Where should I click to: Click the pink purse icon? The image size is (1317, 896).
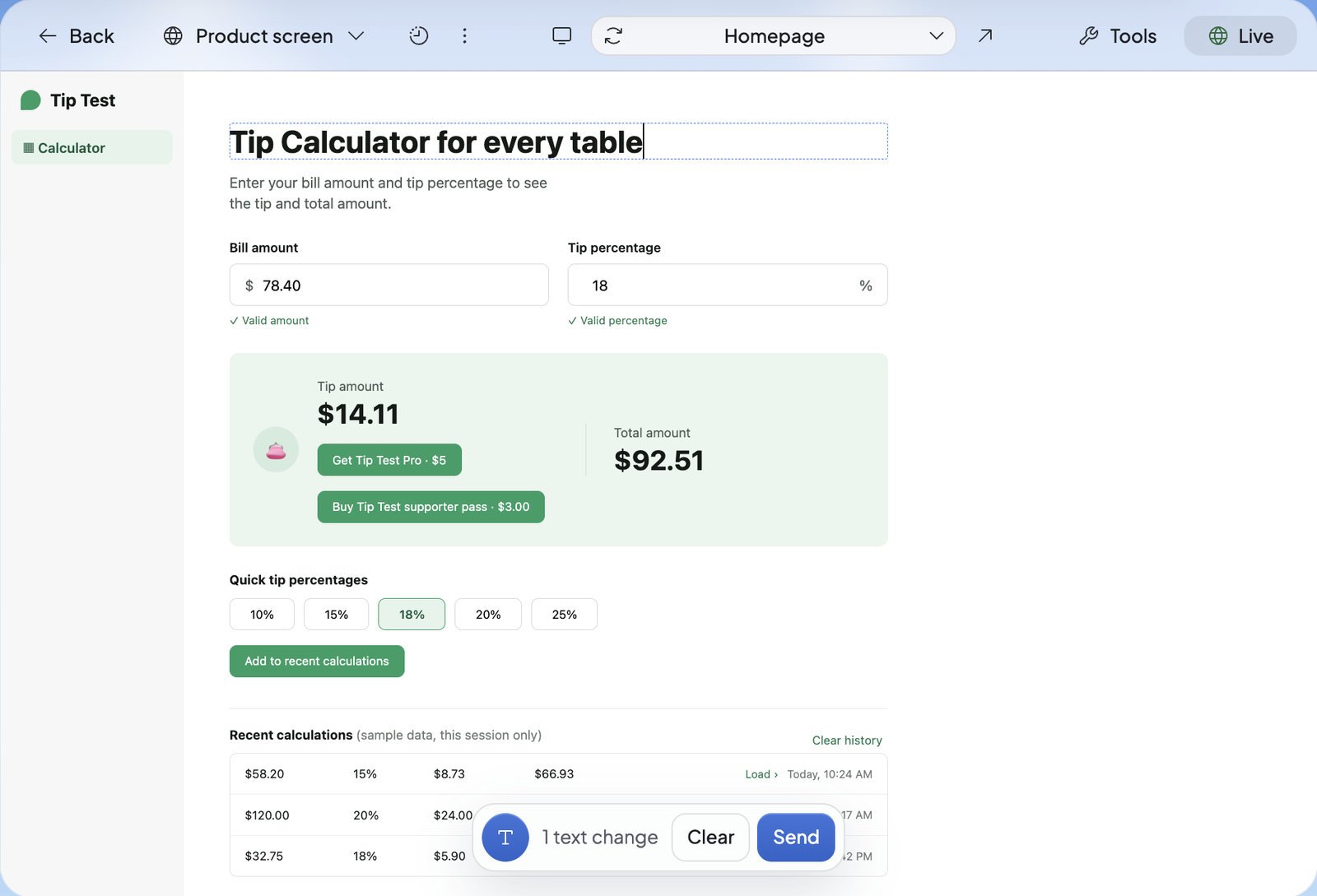276,450
